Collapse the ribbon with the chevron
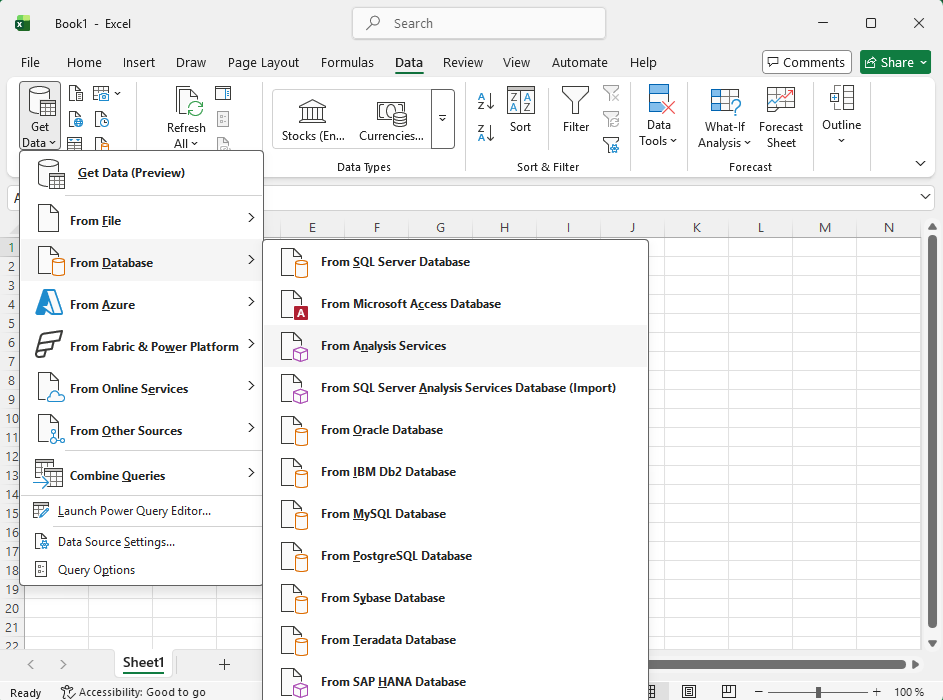Viewport: 943px width, 700px height. tap(920, 163)
